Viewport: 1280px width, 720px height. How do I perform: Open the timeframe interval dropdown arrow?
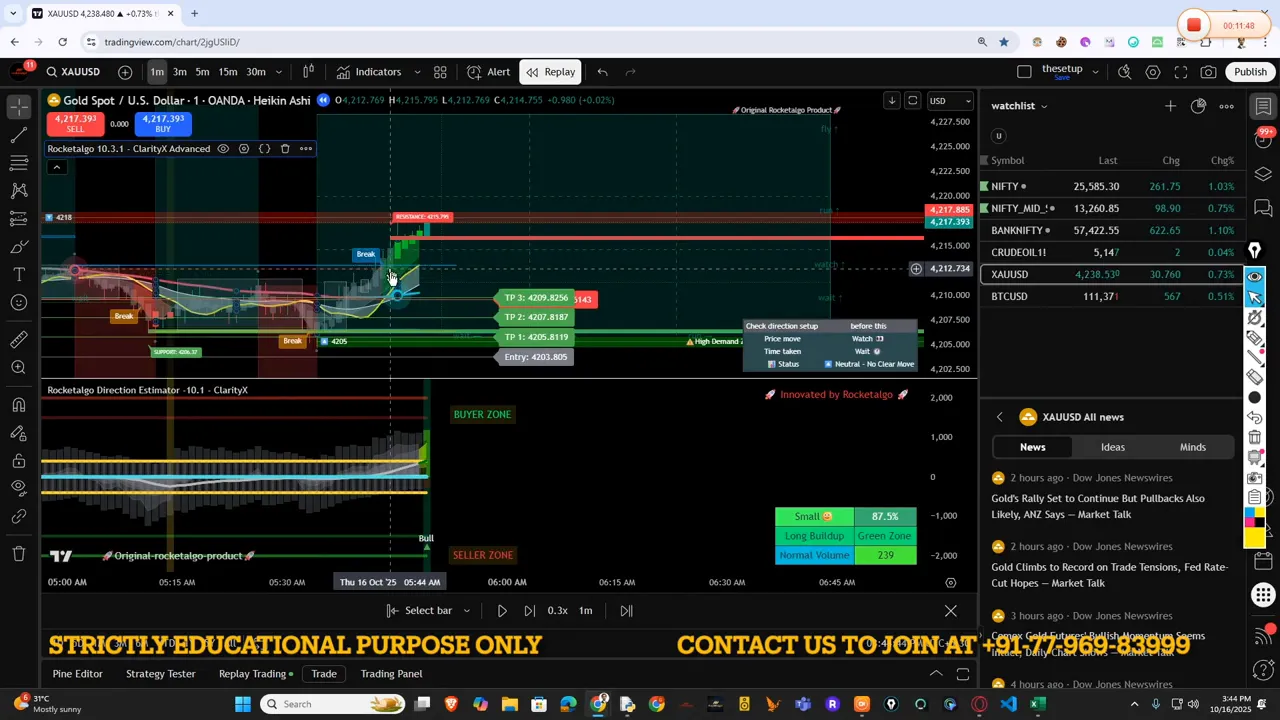(277, 71)
